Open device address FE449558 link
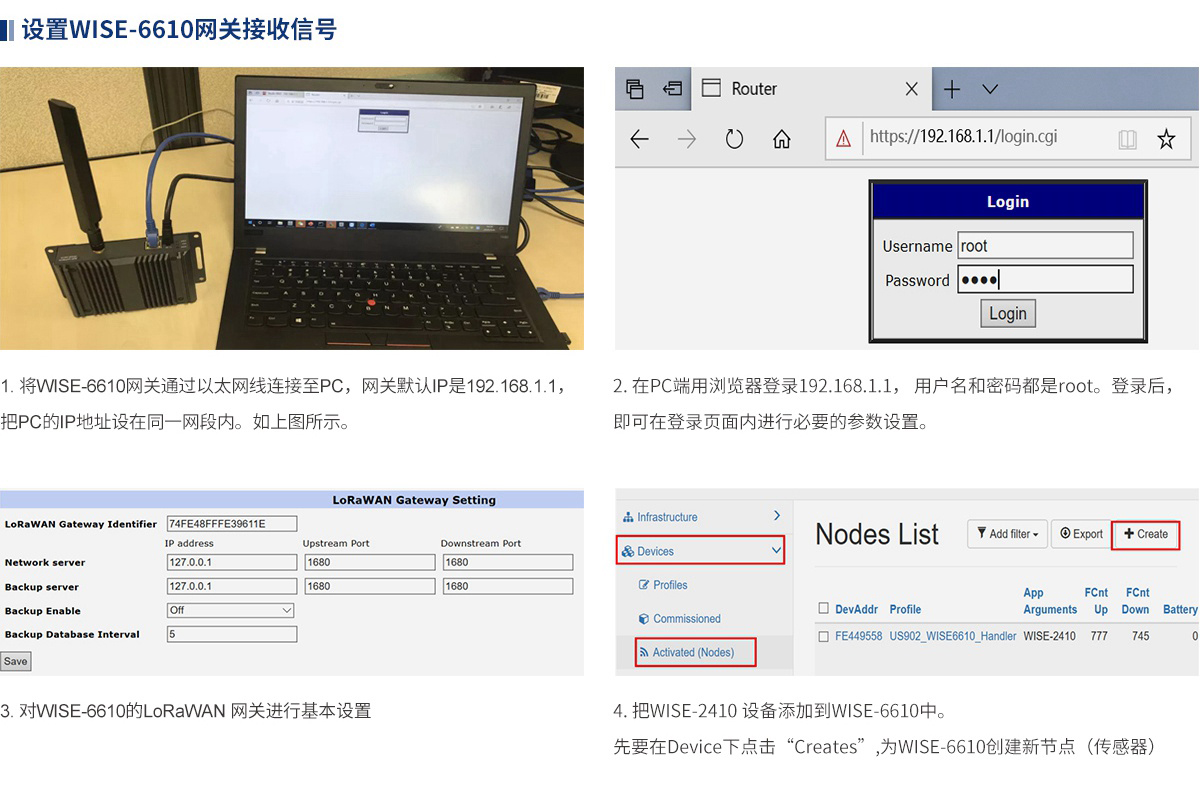This screenshot has width=1200, height=793. tap(859, 636)
